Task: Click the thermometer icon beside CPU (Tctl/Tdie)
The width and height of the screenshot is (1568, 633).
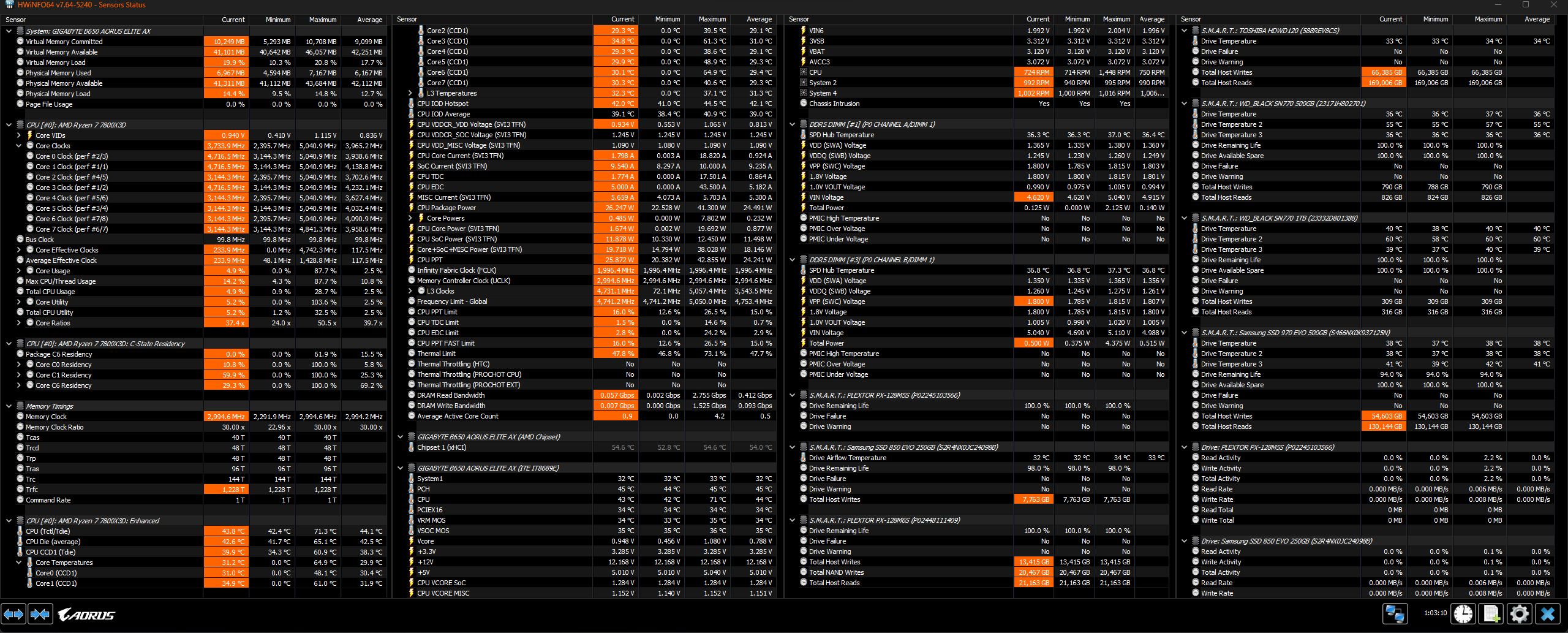Action: pos(20,531)
